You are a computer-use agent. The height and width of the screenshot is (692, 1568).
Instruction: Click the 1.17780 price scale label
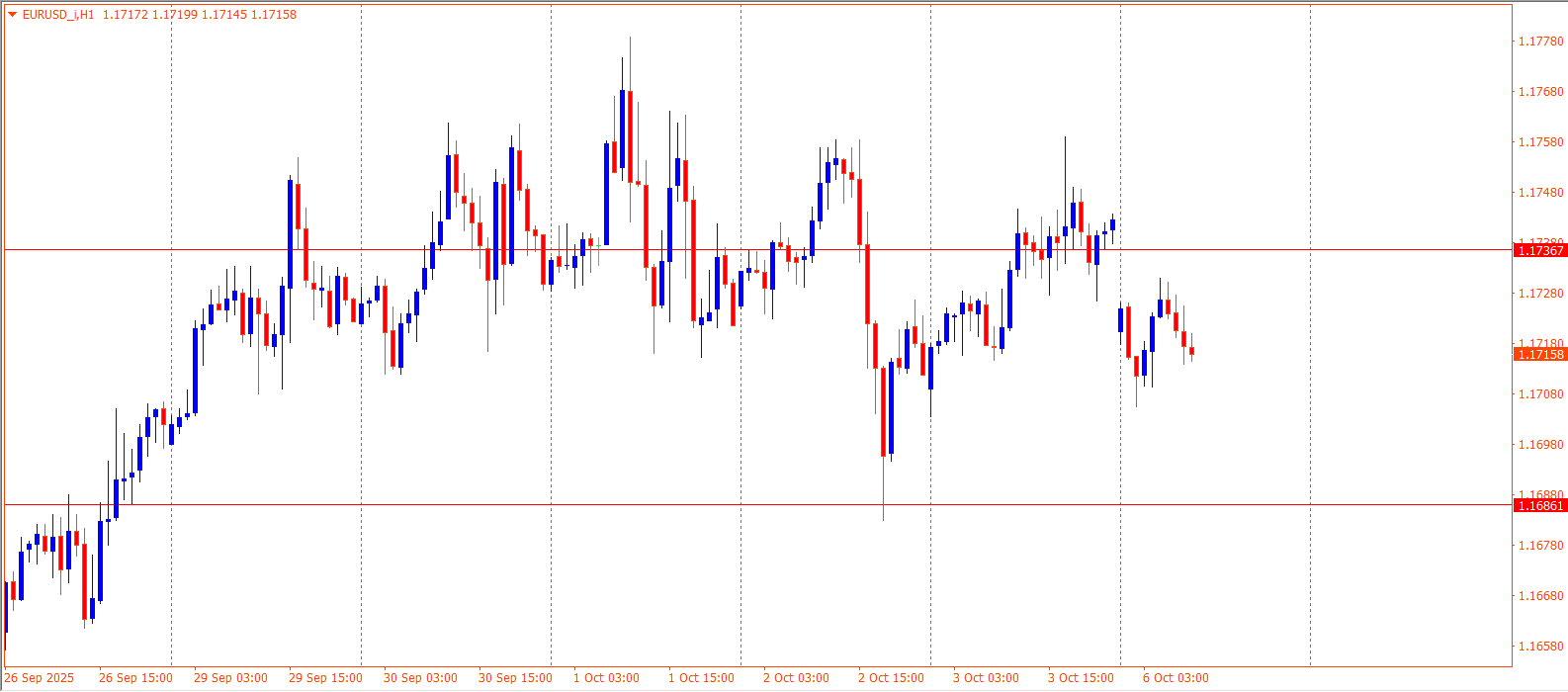(x=1540, y=42)
